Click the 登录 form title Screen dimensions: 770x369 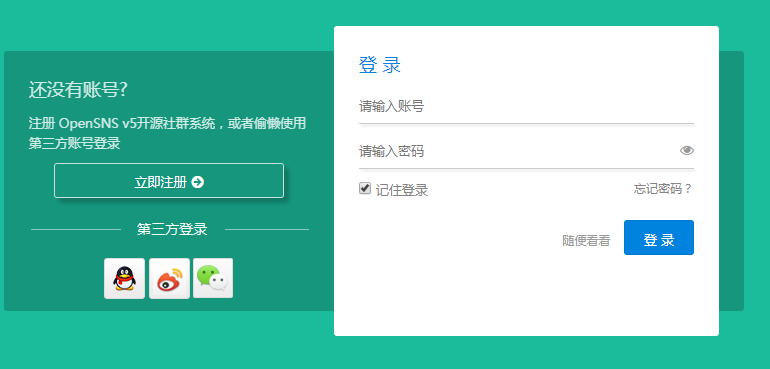pos(380,65)
